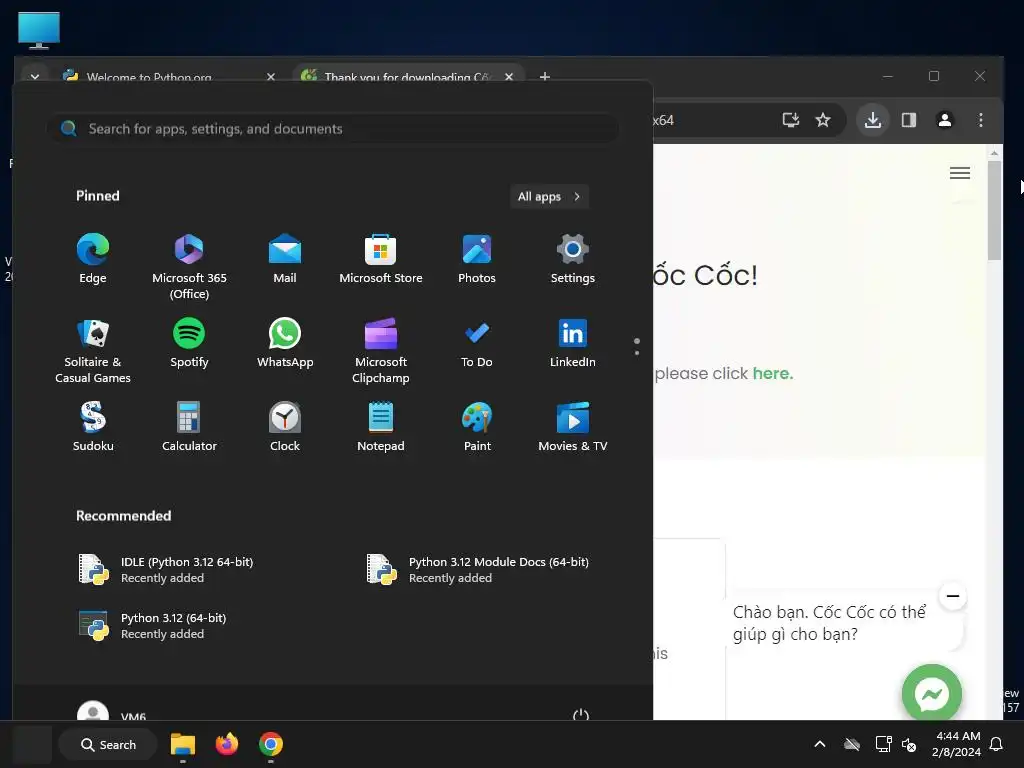The height and width of the screenshot is (768, 1024).
Task: Expand the All apps list
Action: click(549, 197)
